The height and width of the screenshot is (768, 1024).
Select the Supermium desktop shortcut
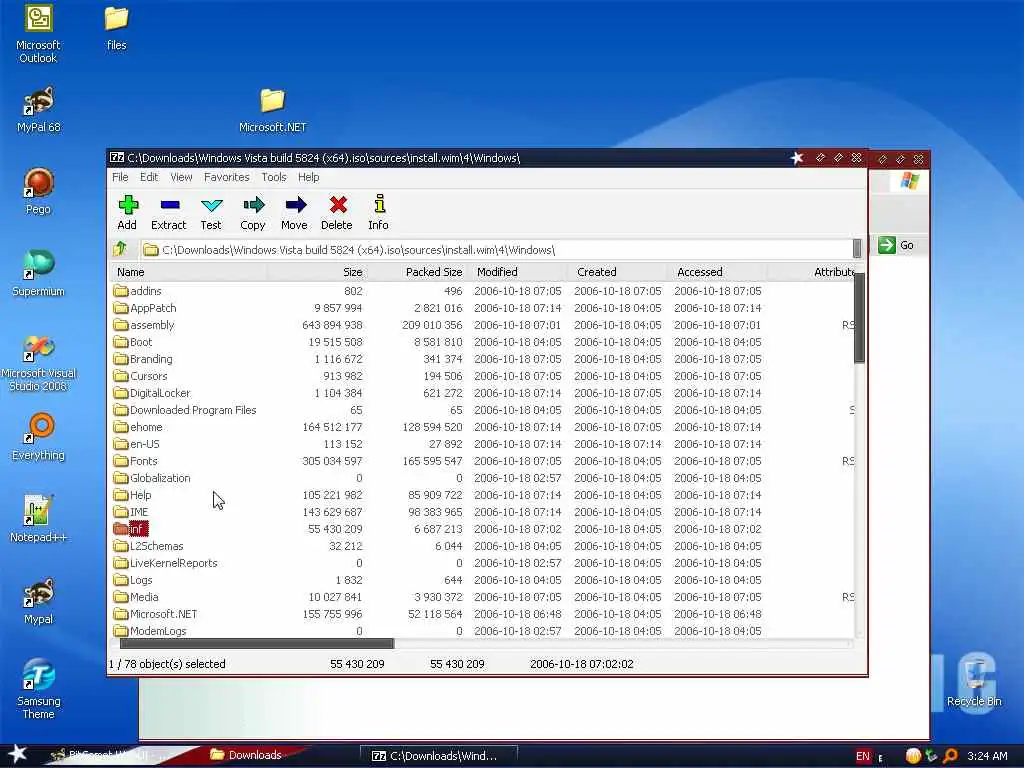(x=39, y=273)
